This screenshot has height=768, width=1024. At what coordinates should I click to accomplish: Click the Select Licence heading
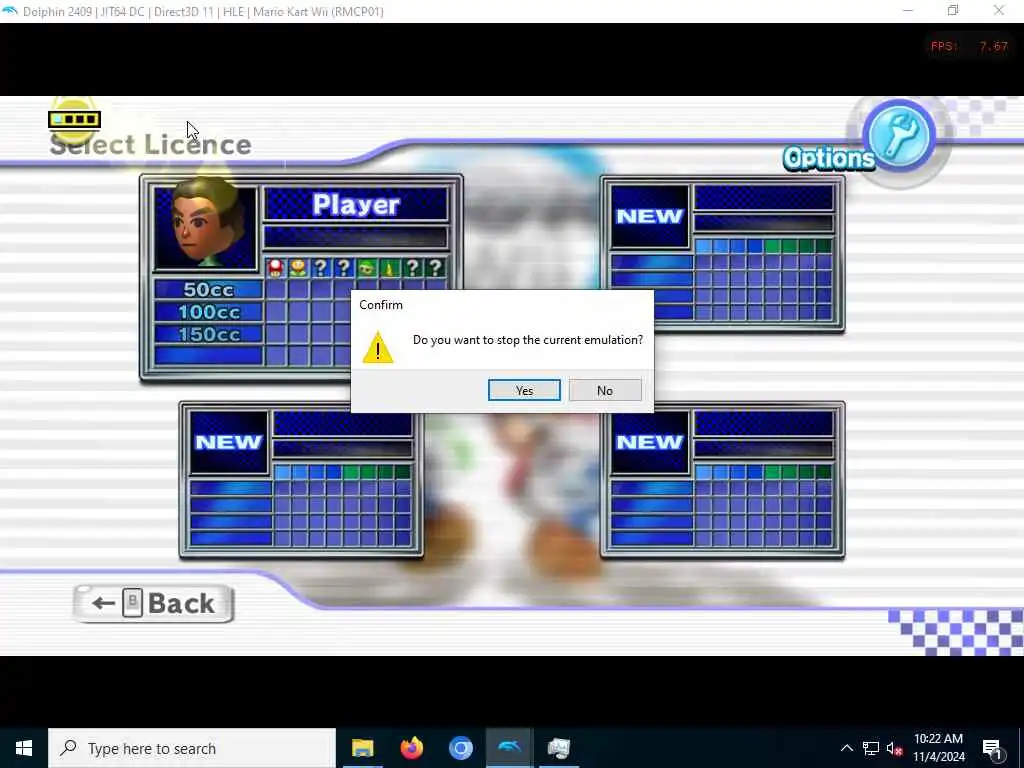[x=150, y=144]
